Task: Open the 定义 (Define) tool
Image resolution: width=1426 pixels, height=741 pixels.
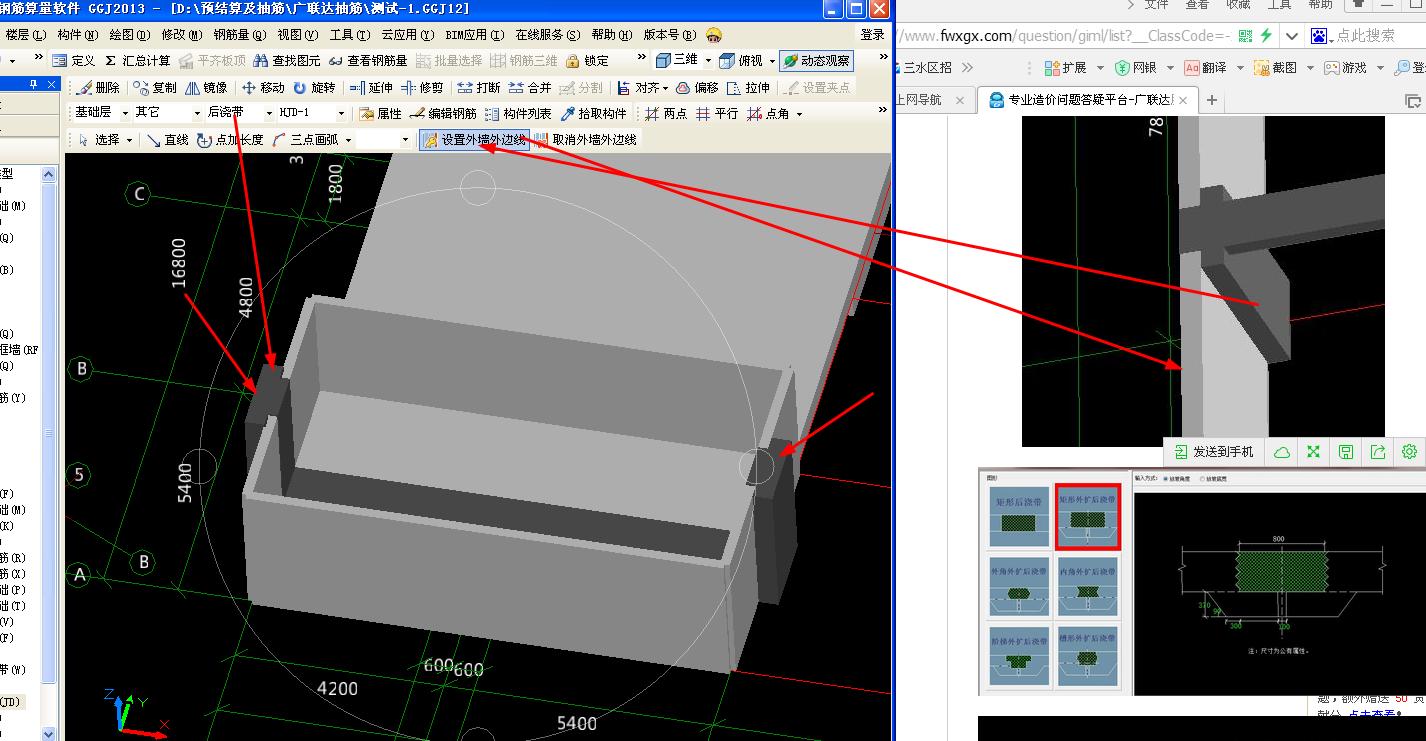Action: [73, 61]
